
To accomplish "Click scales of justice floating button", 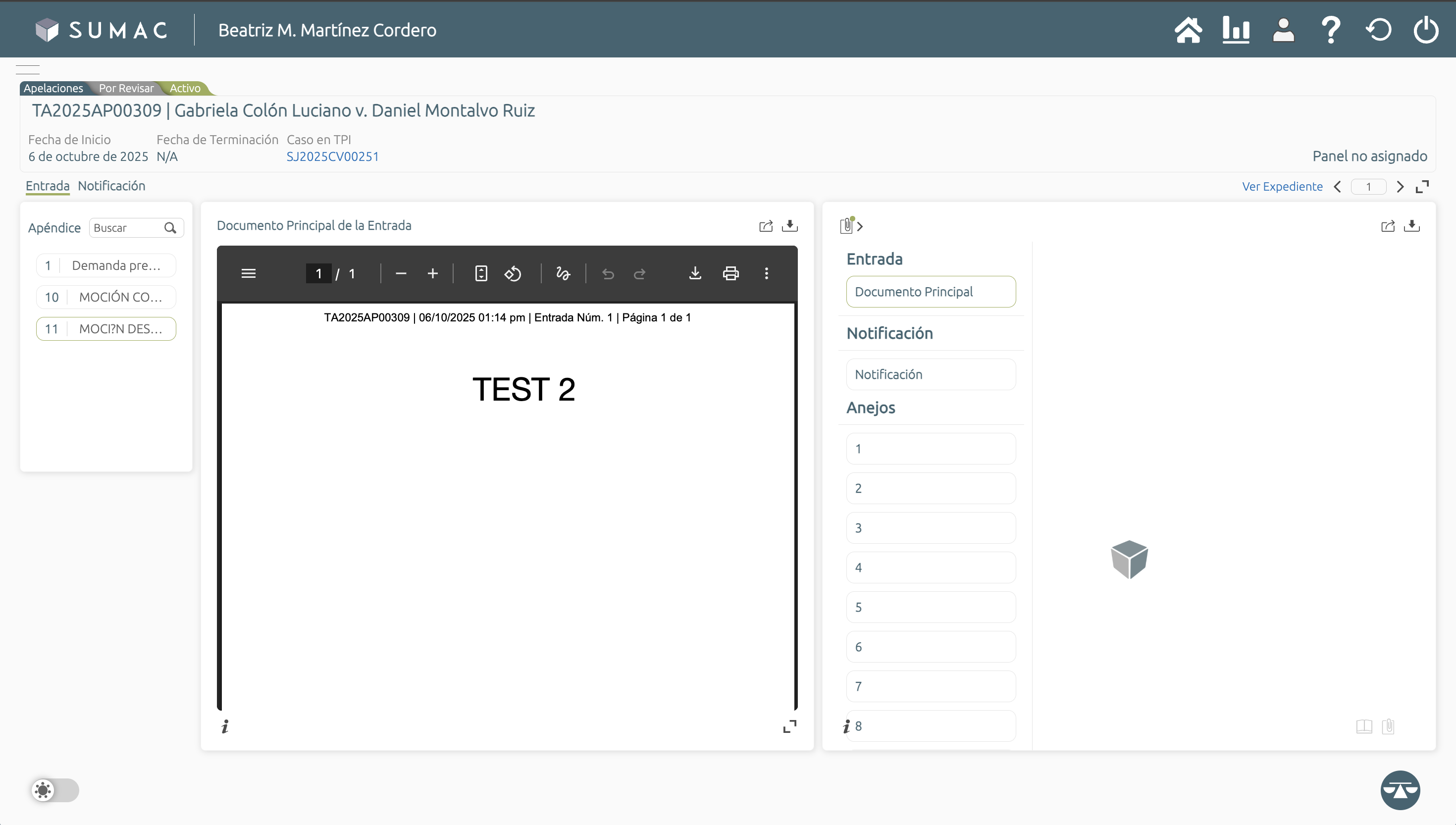I will pyautogui.click(x=1400, y=790).
